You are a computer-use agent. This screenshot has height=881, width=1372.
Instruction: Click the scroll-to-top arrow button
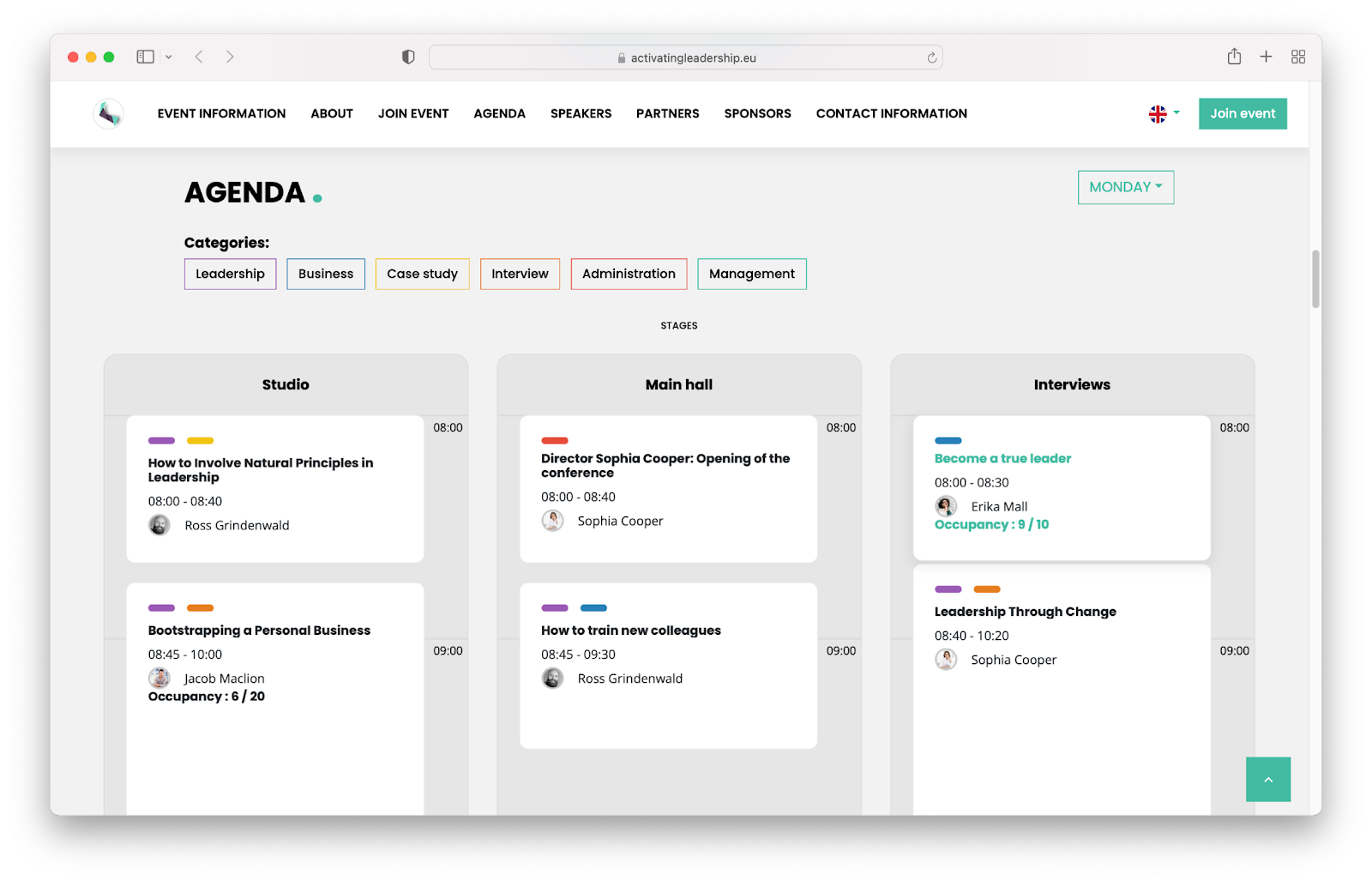1268,779
